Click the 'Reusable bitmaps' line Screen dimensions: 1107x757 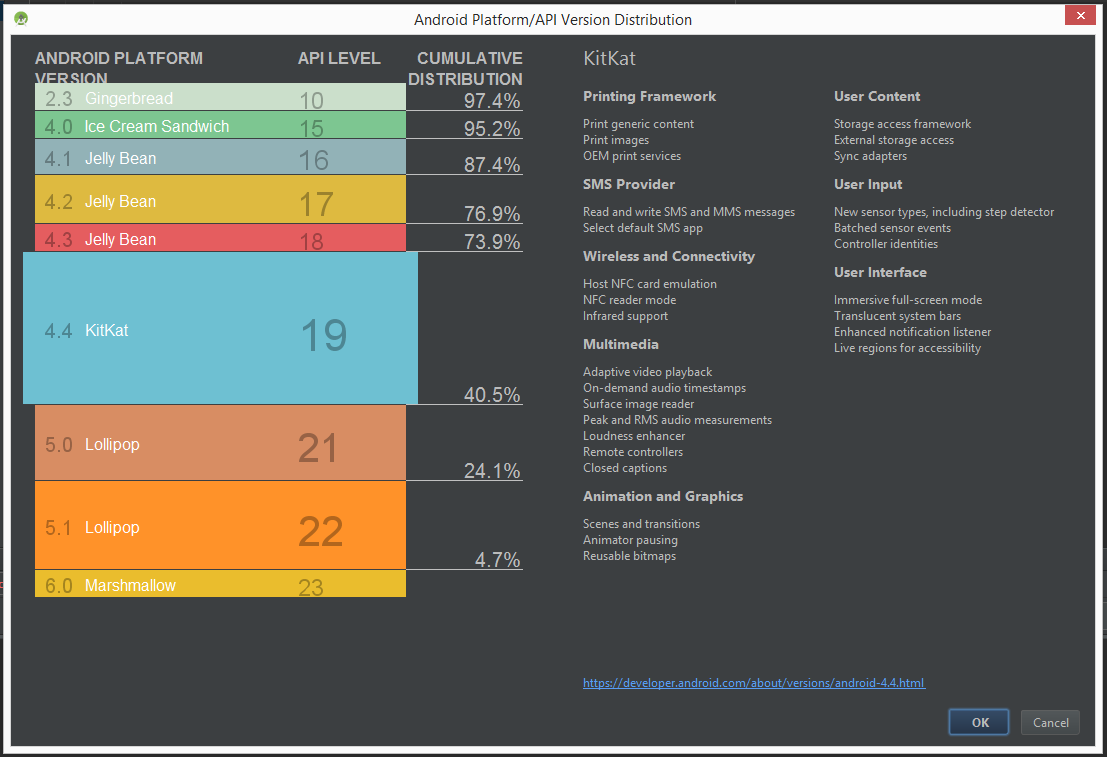[629, 556]
